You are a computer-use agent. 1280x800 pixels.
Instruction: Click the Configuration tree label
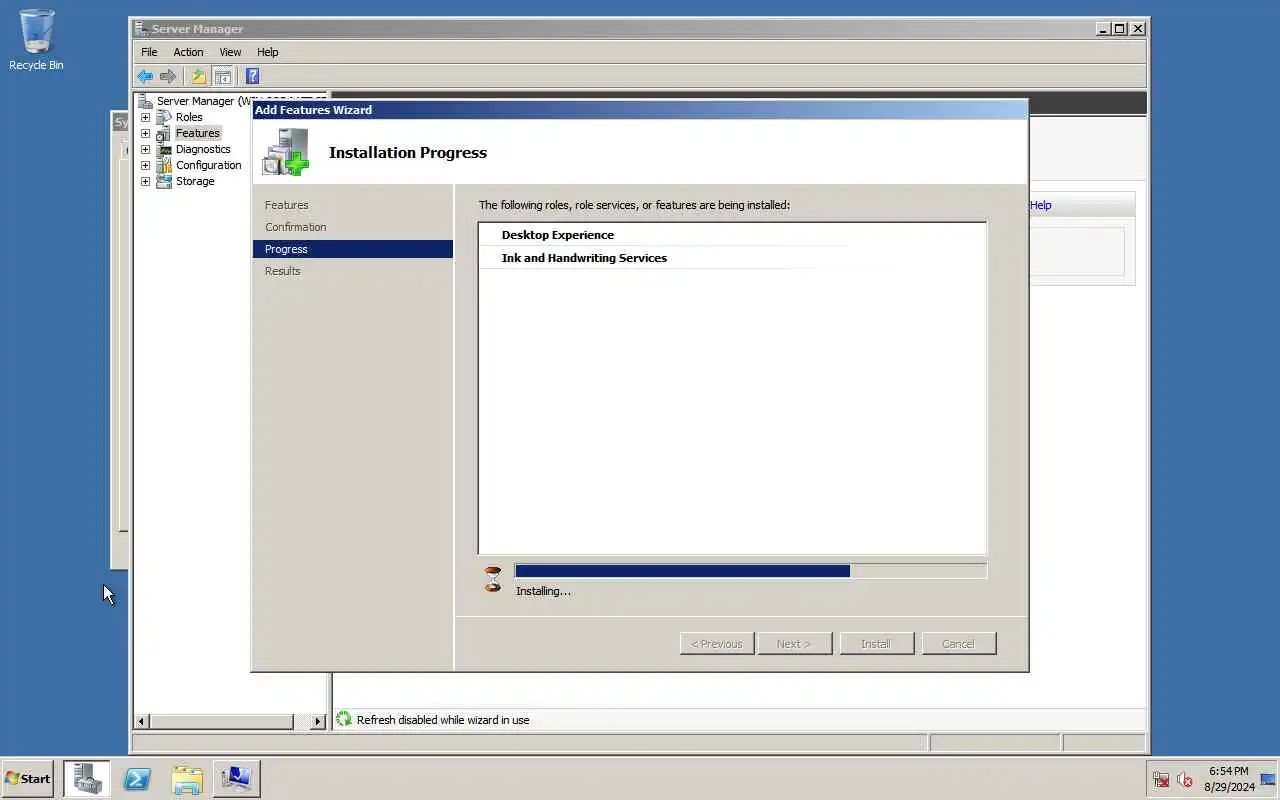[x=208, y=165]
